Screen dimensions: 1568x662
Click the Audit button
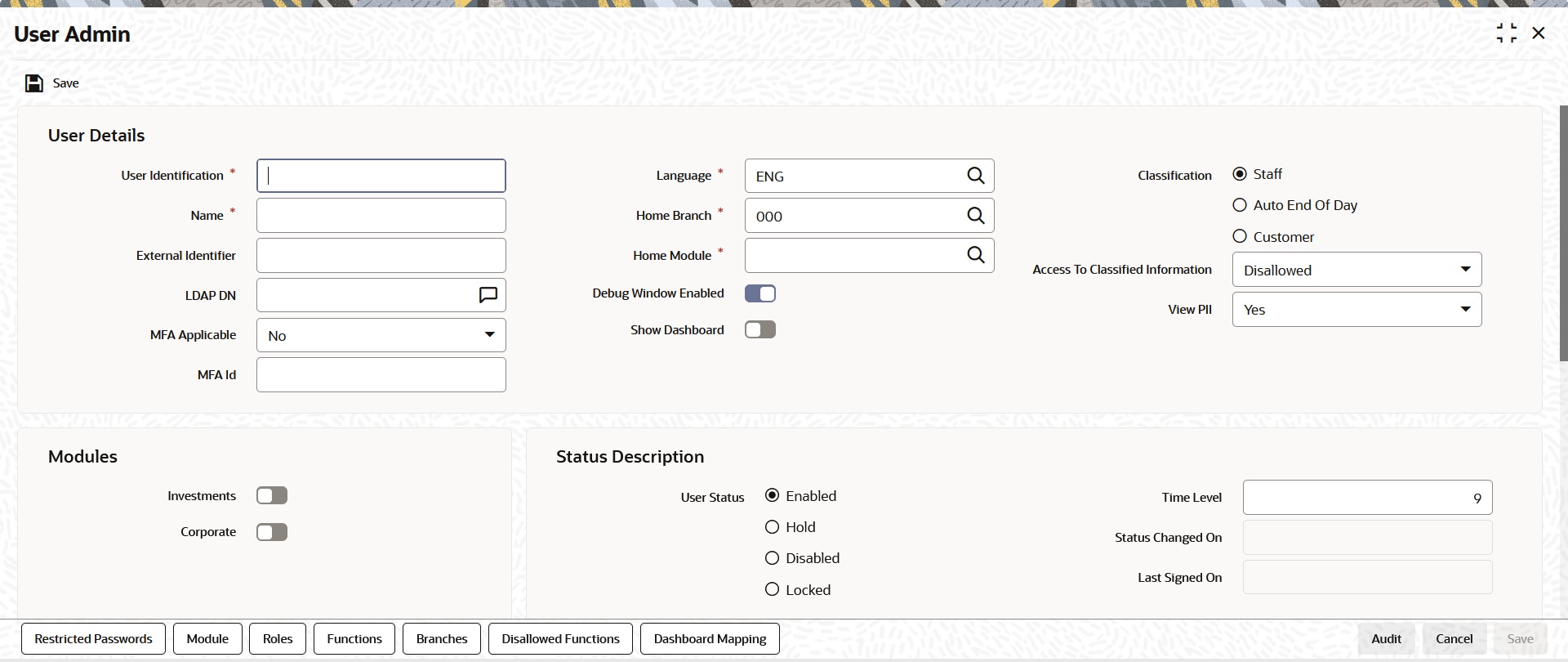[1387, 639]
